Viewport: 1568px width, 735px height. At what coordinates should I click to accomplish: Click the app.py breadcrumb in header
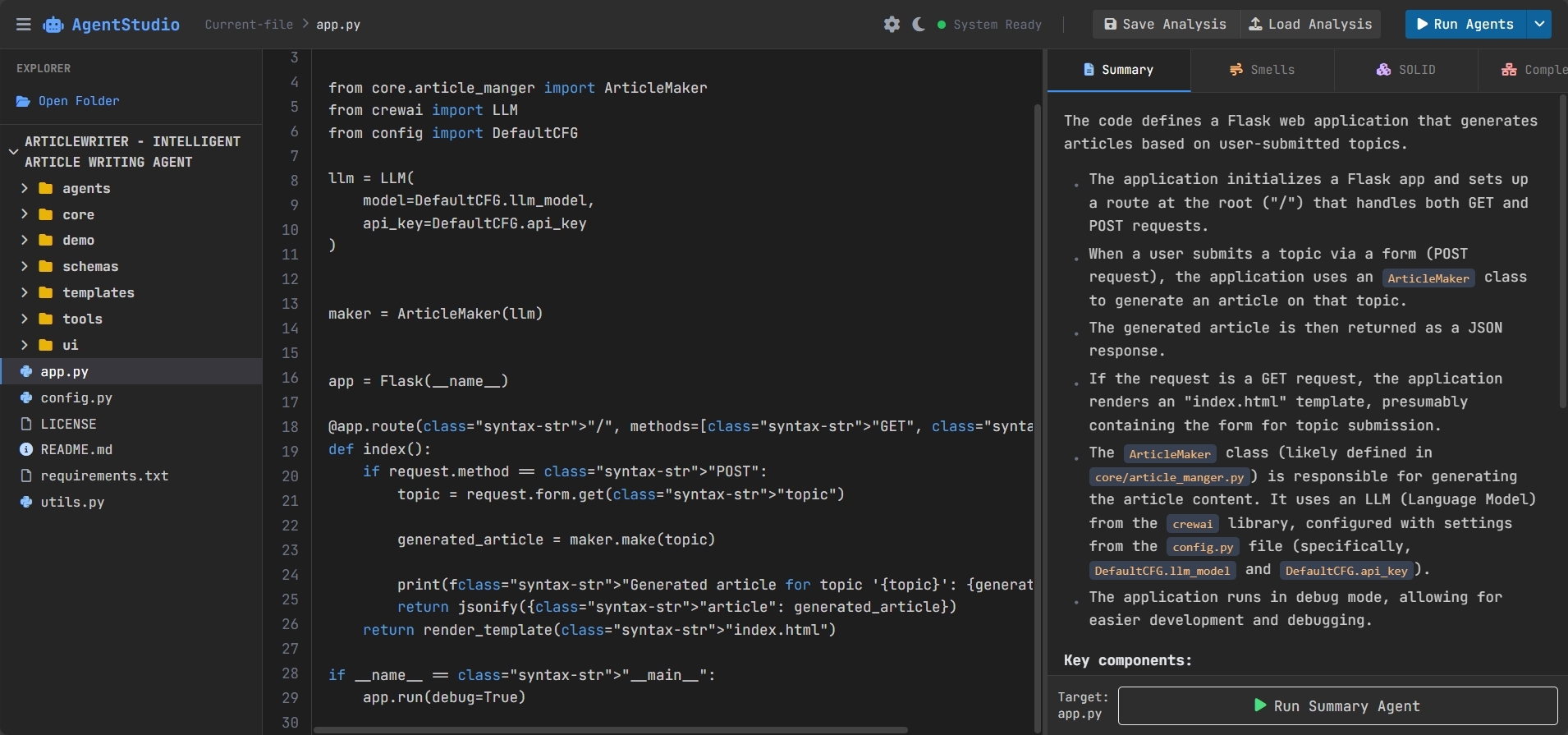(338, 25)
